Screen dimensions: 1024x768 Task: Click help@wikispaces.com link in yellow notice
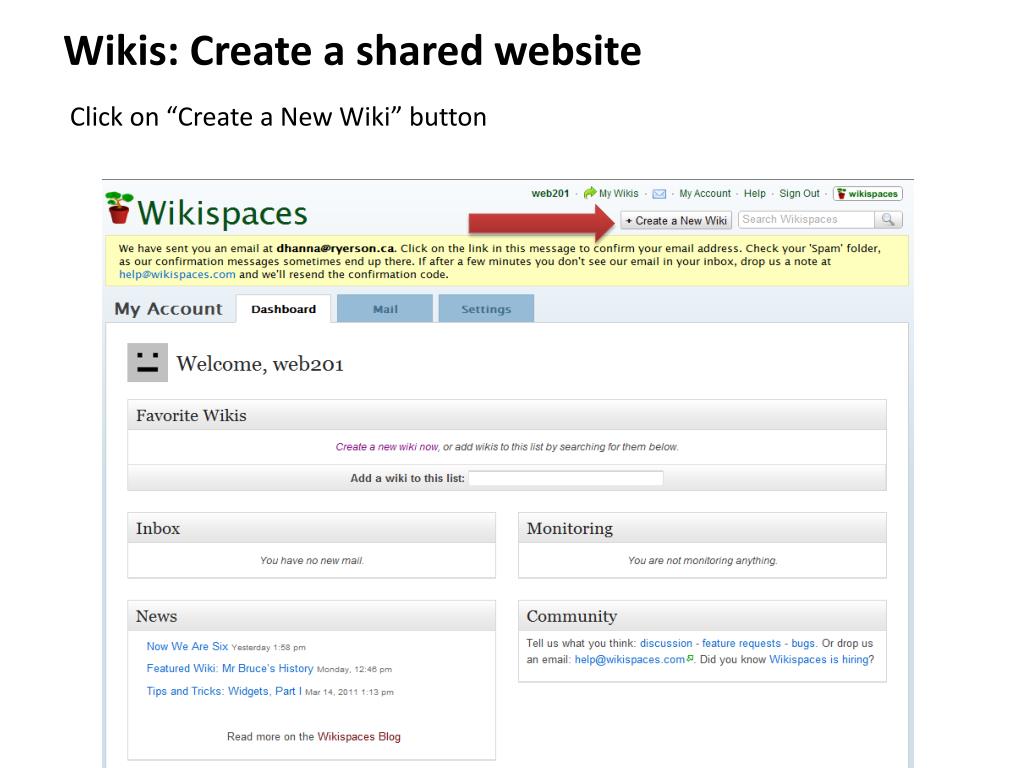pos(177,274)
